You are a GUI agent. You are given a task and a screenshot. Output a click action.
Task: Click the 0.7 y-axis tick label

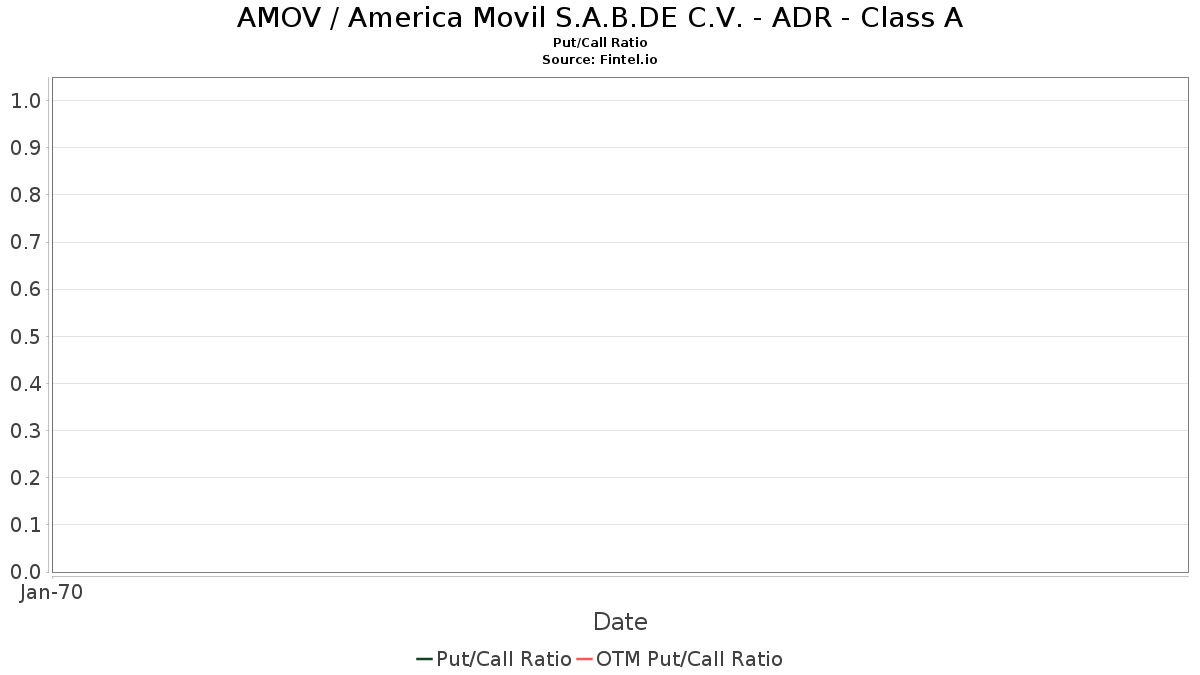[x=25, y=242]
